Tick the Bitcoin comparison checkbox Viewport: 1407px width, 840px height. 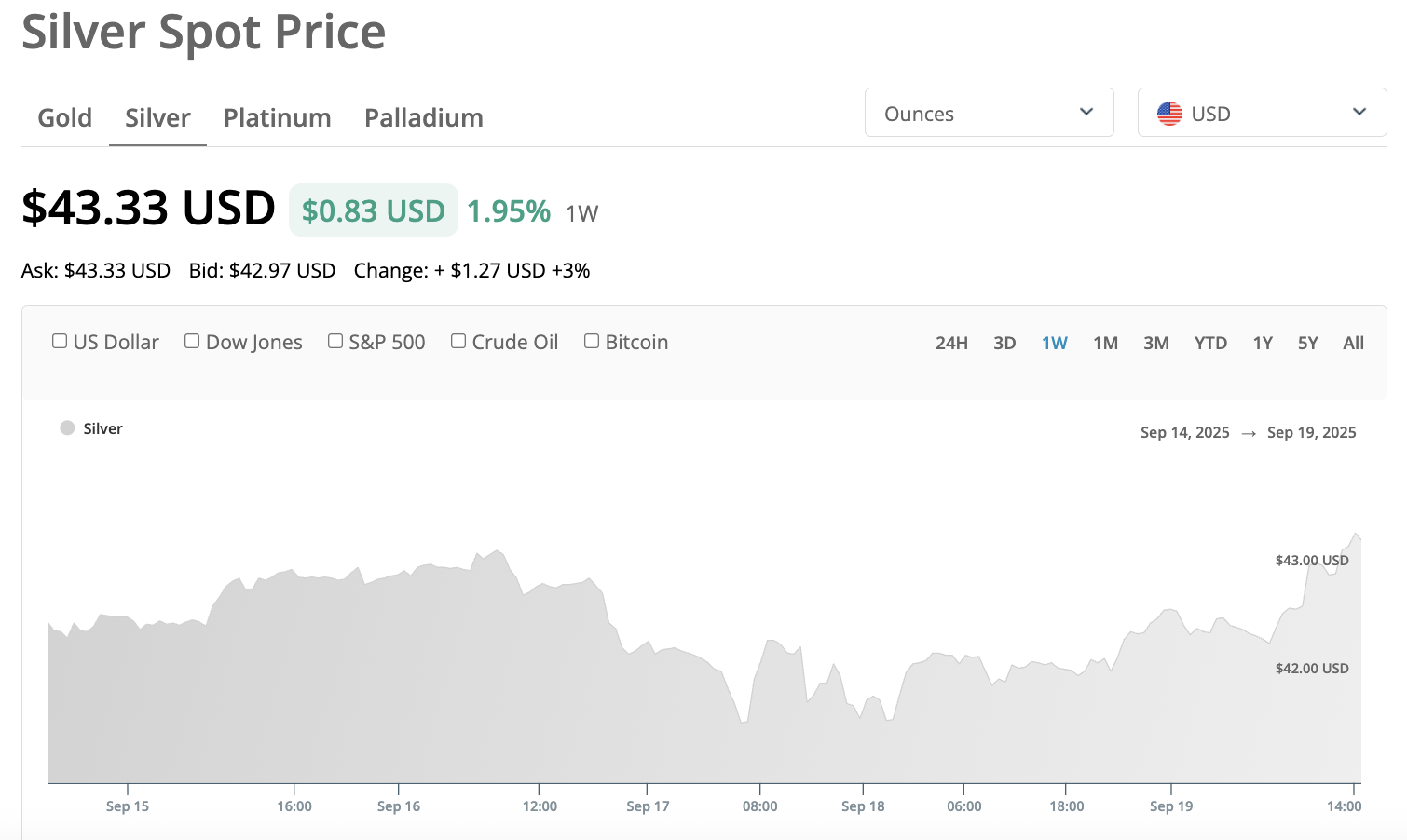pyautogui.click(x=592, y=342)
